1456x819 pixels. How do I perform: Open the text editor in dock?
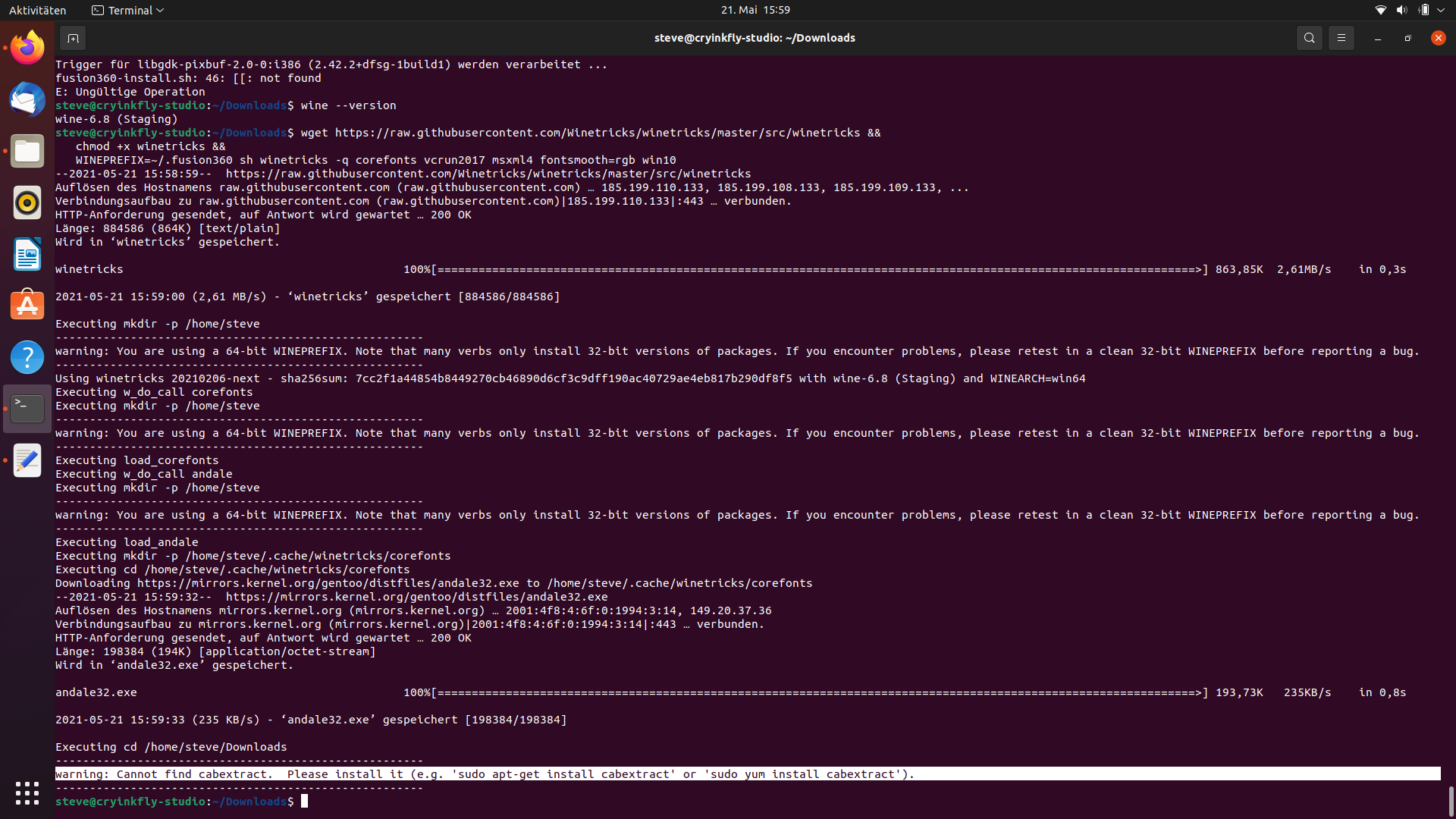[x=27, y=460]
